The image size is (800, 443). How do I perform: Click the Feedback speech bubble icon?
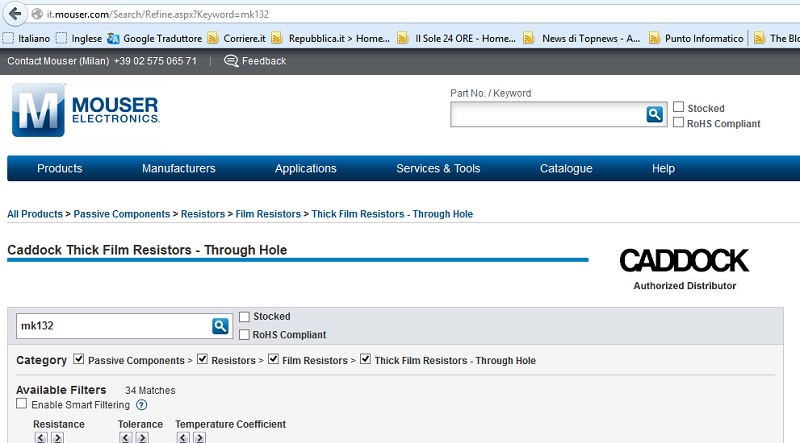coord(231,61)
